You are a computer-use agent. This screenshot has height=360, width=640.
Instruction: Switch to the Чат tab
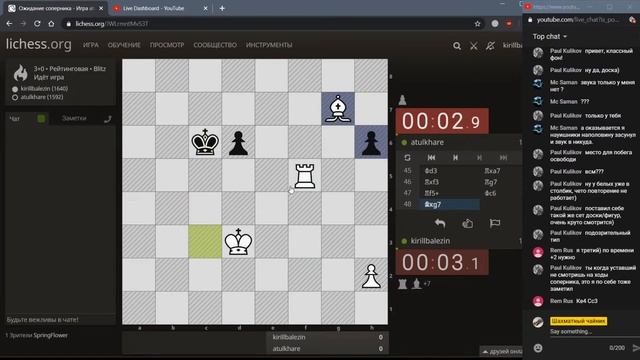coord(15,118)
